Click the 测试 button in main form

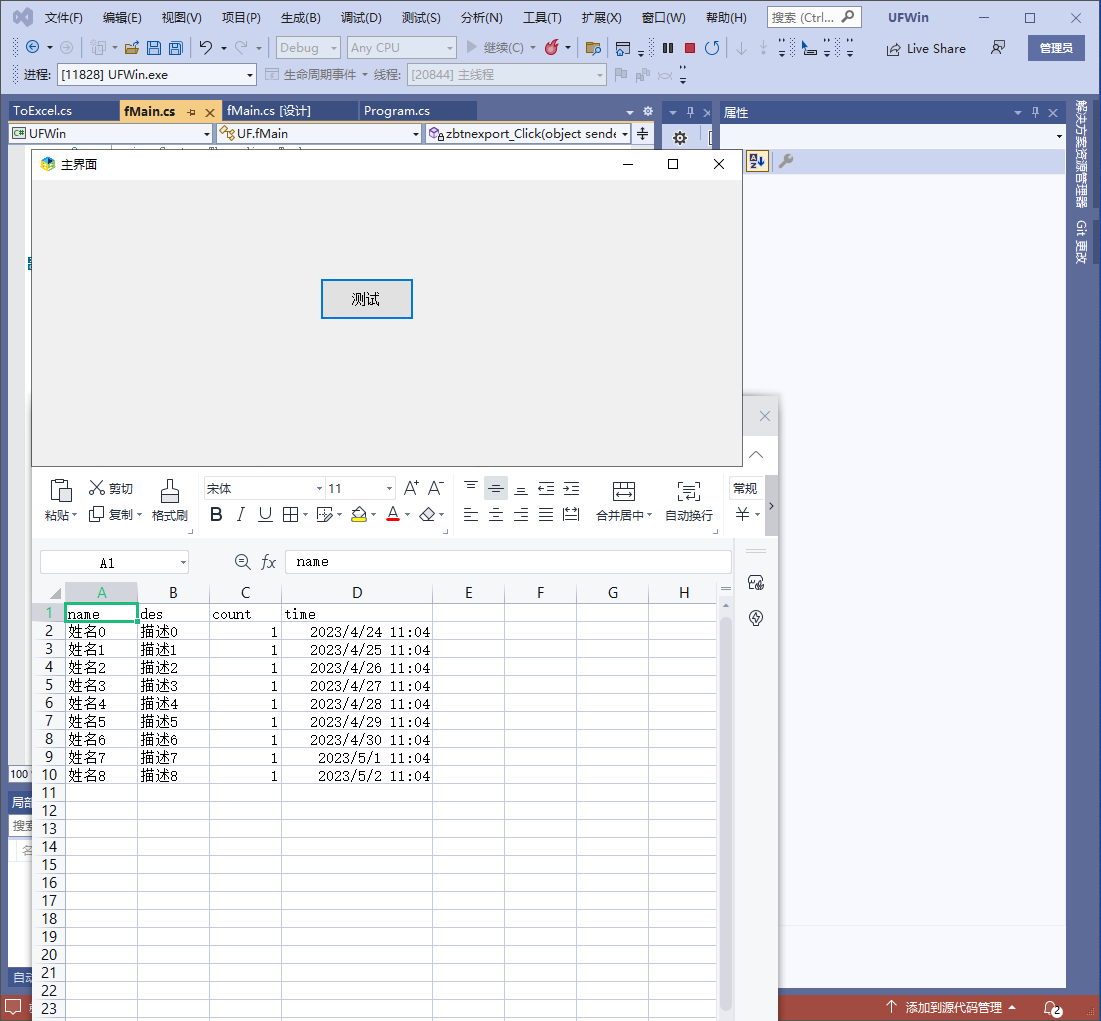tap(367, 299)
